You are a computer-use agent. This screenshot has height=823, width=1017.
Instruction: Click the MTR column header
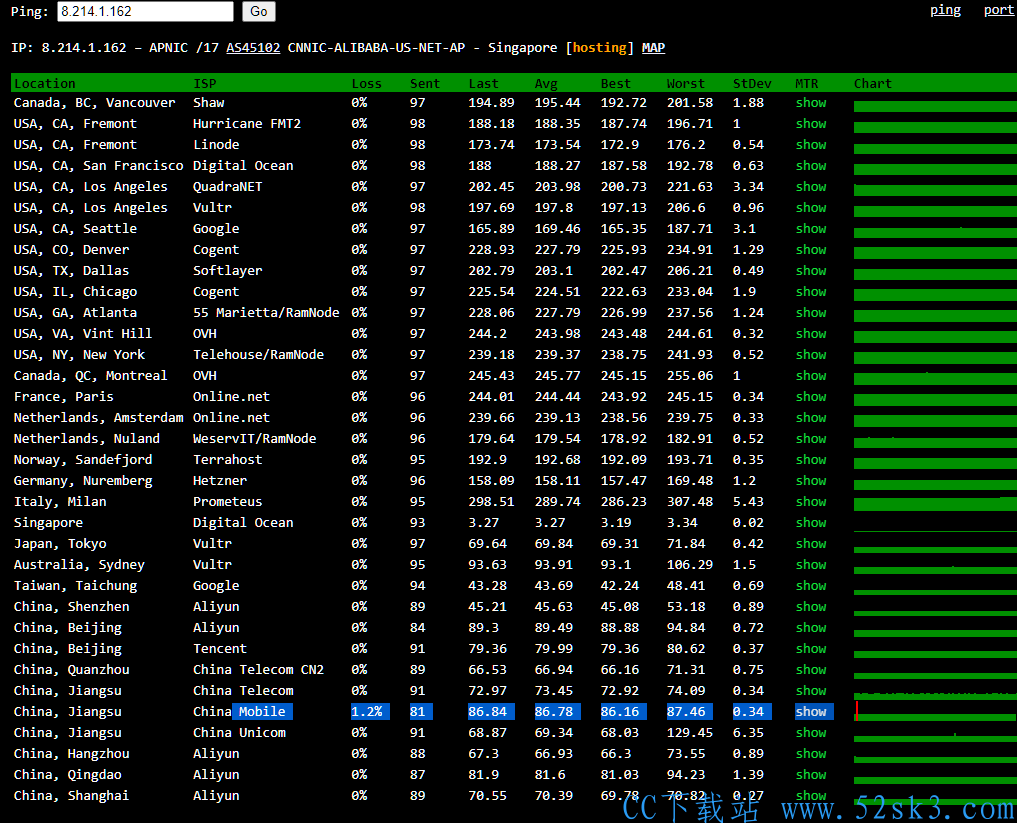tap(807, 84)
